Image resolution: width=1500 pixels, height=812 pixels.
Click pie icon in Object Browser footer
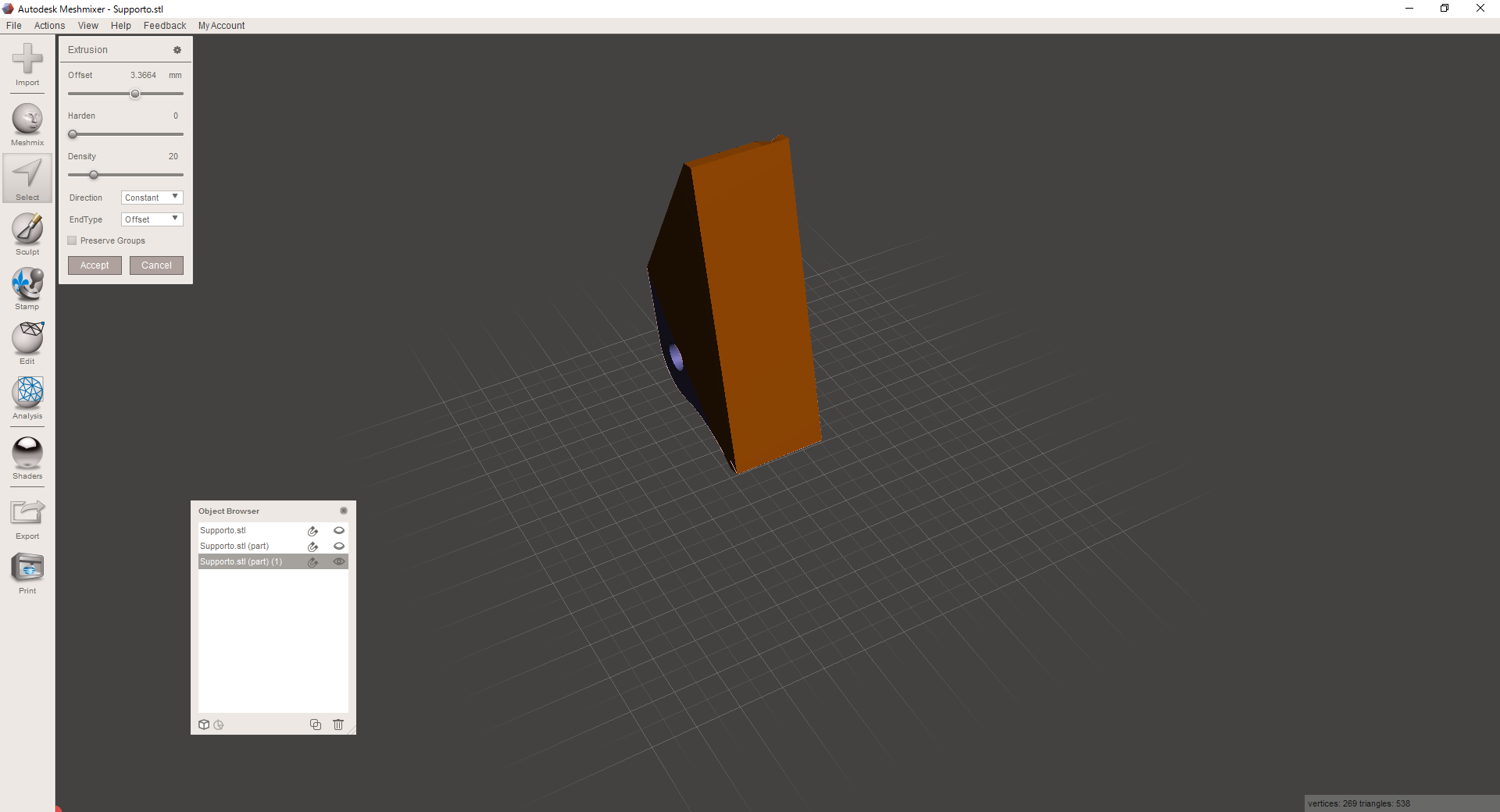point(219,725)
